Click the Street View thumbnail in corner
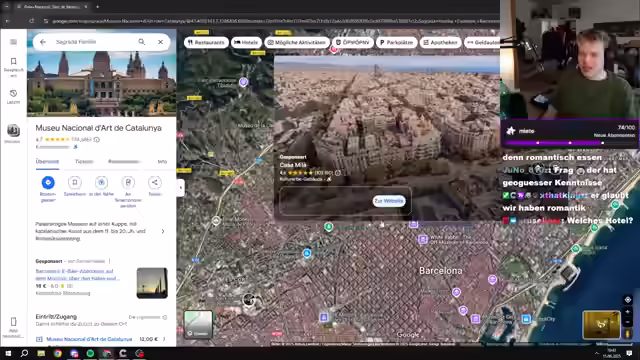Screen dimensions: 640x360 (601, 325)
